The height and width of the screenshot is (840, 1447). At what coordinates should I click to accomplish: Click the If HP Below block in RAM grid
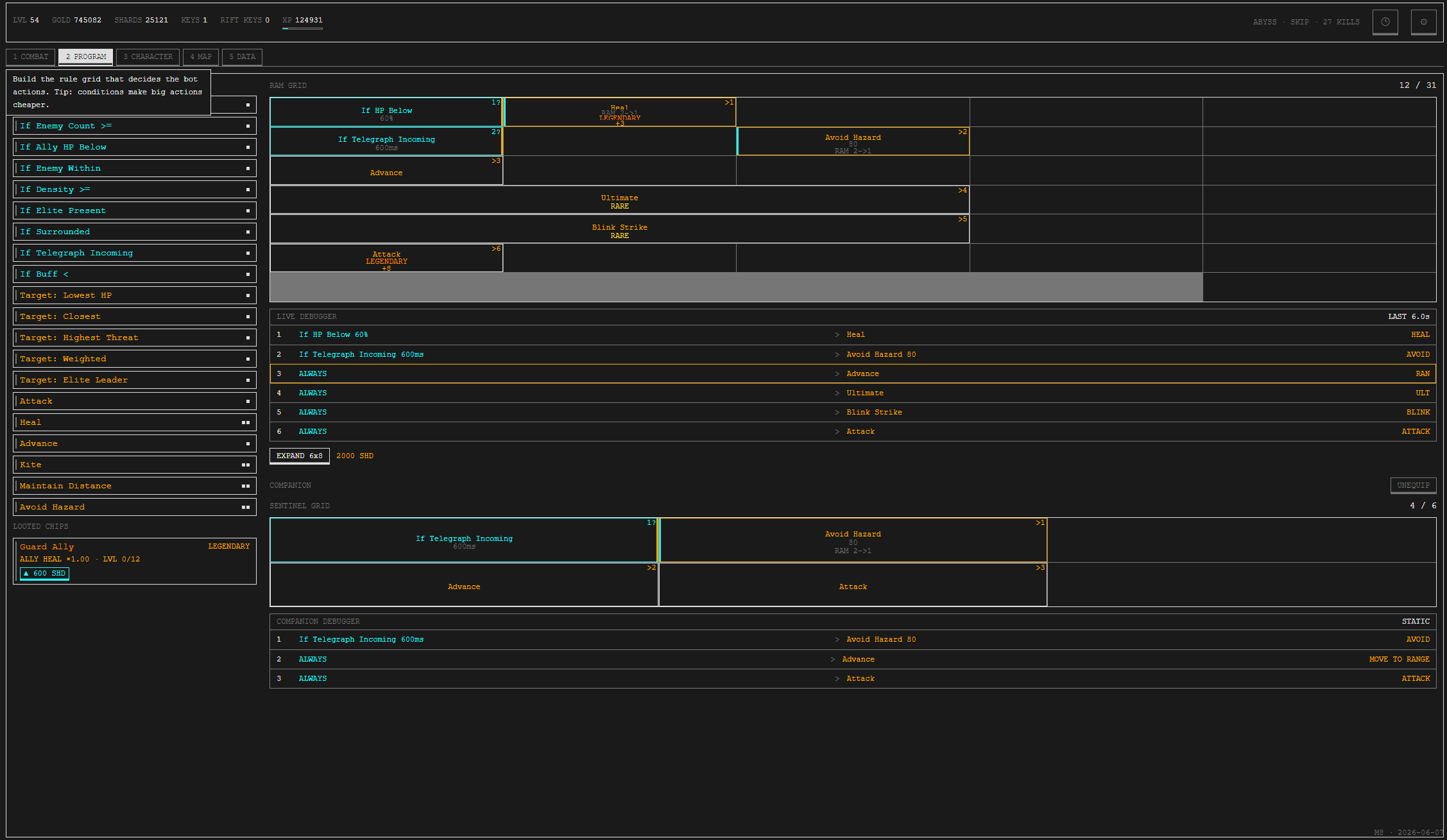(386, 112)
